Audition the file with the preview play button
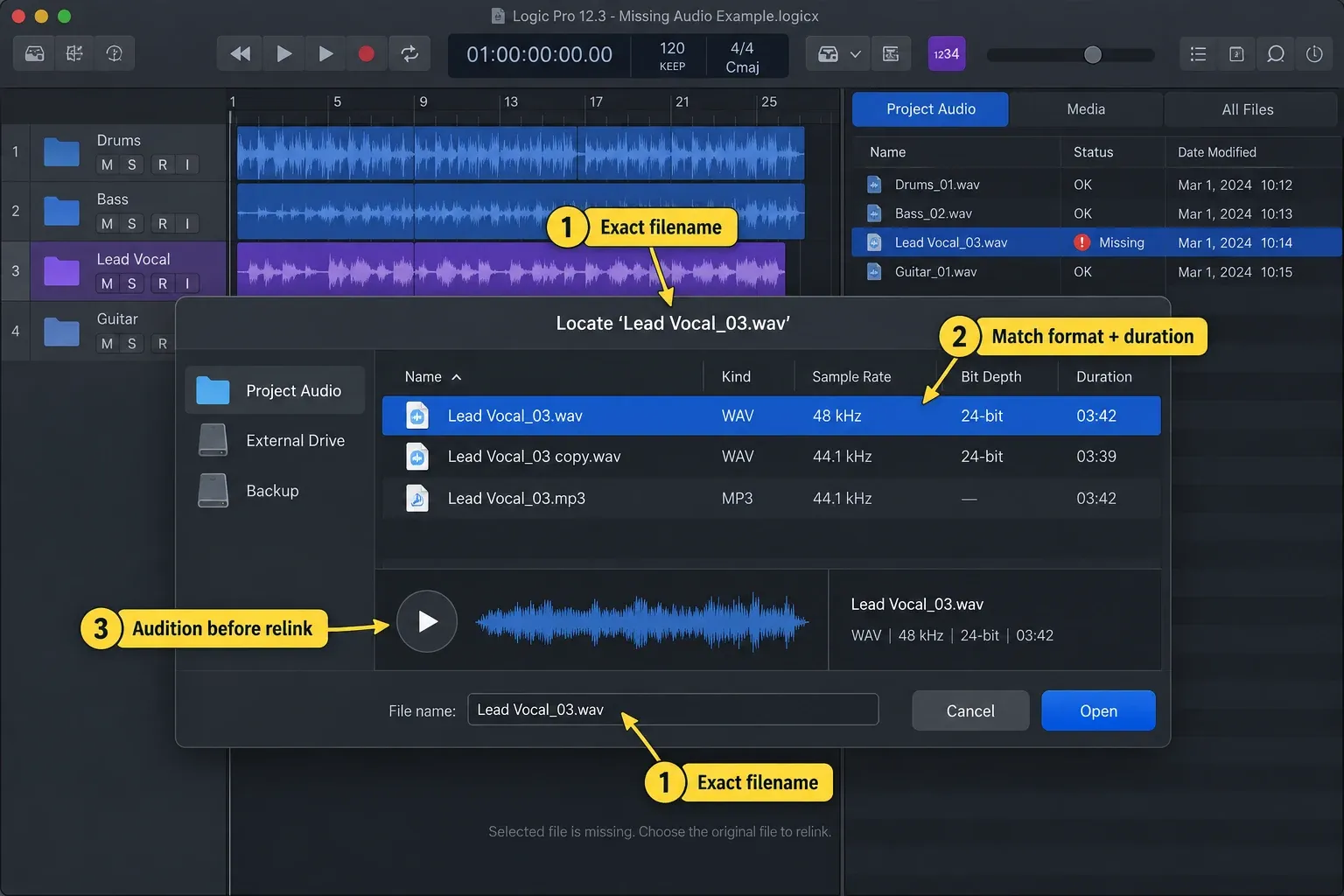Viewport: 1344px width, 896px height. [427, 621]
